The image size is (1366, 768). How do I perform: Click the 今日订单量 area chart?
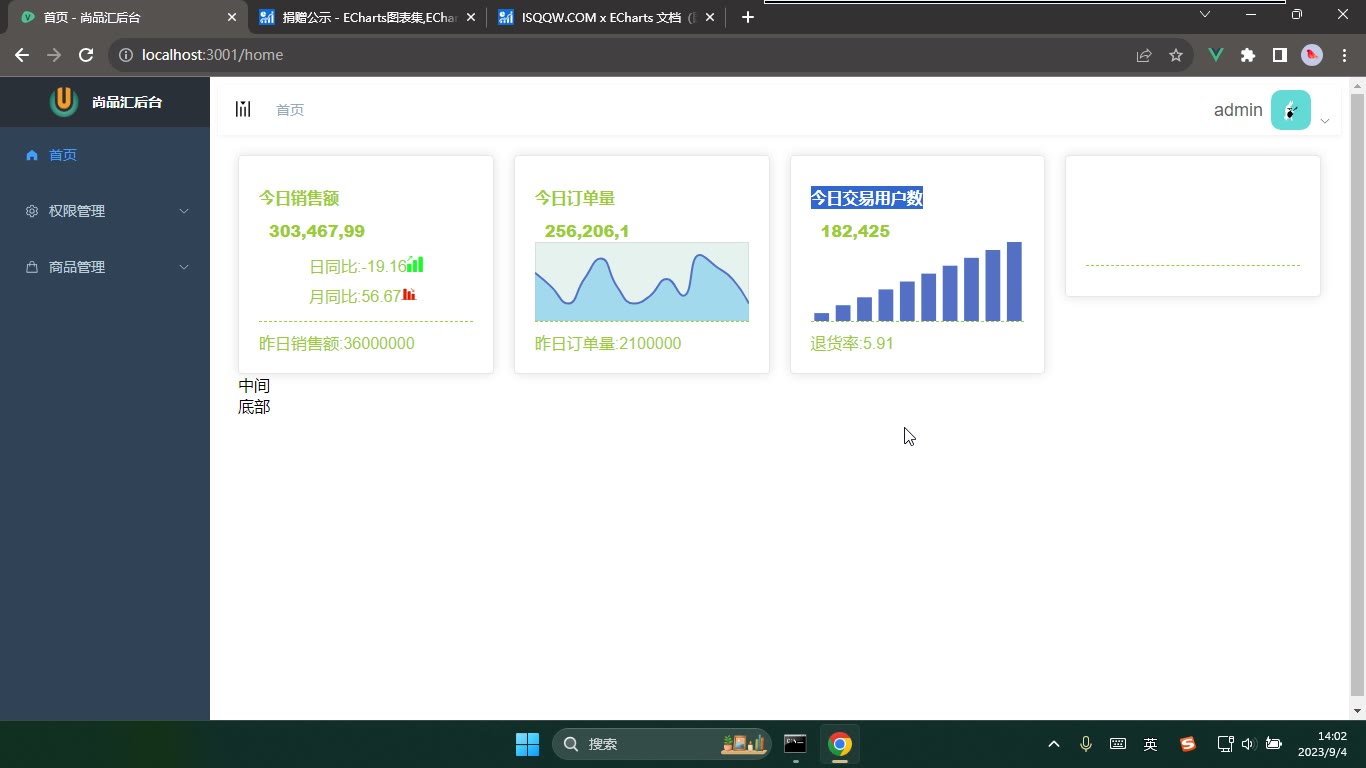(641, 281)
